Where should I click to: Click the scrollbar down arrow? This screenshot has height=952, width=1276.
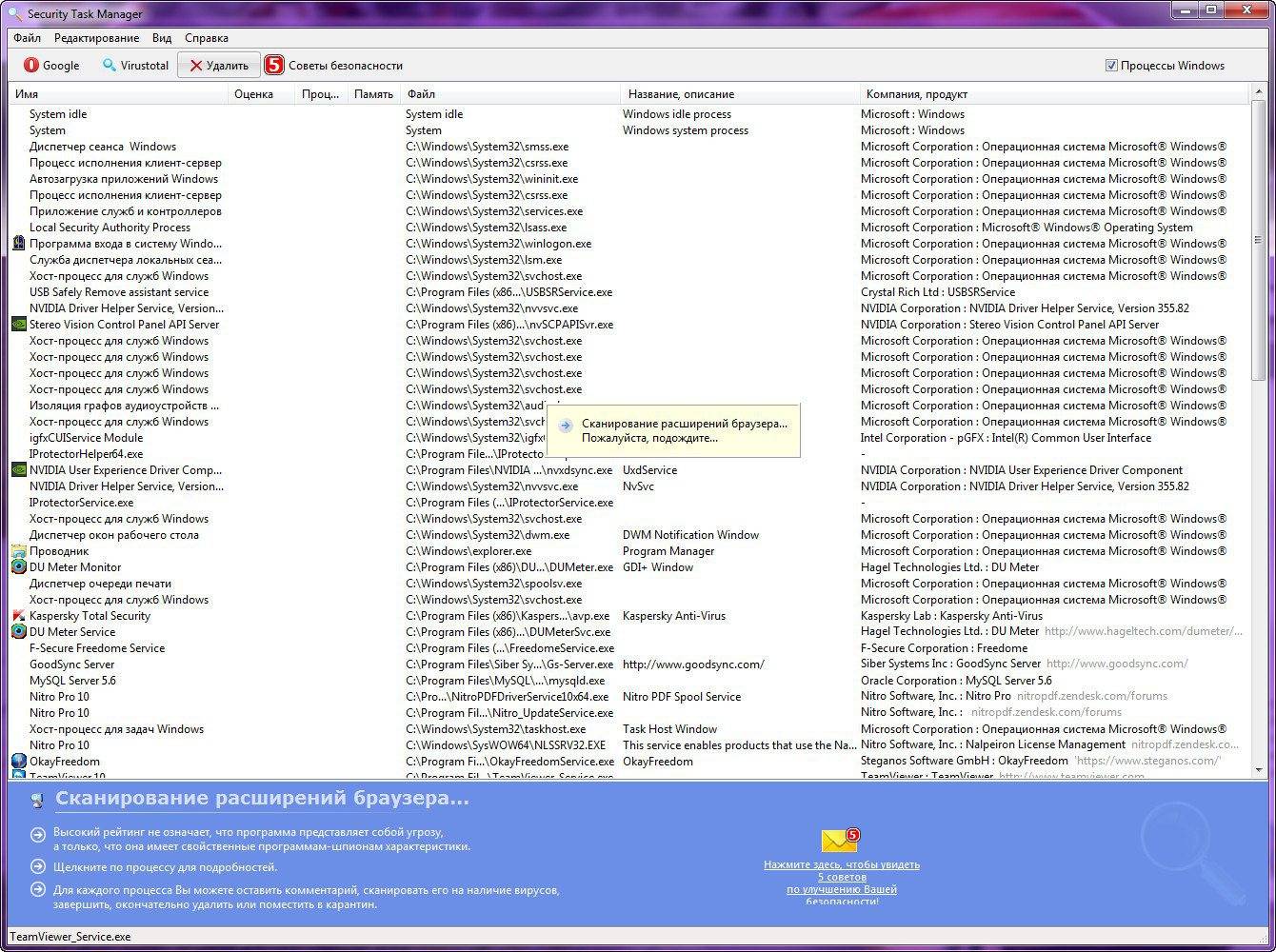pyautogui.click(x=1258, y=771)
